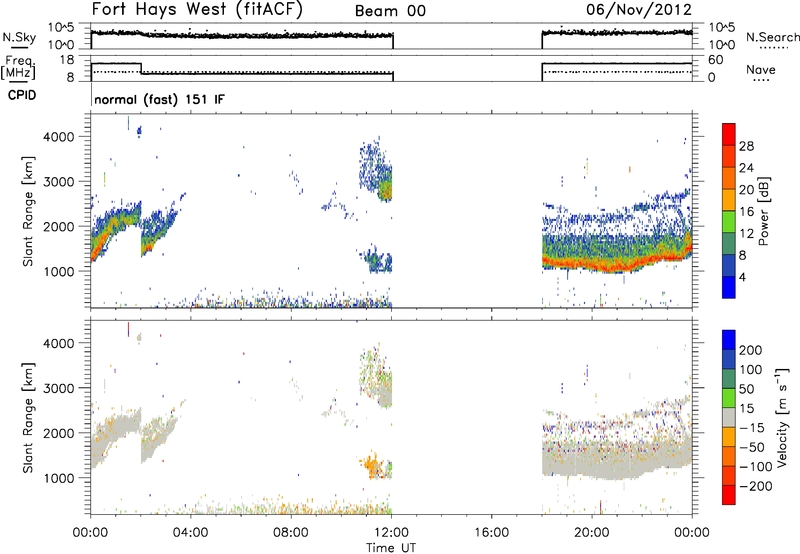Select the 'N.Search' legend label
The image size is (800, 554).
pyautogui.click(x=772, y=37)
